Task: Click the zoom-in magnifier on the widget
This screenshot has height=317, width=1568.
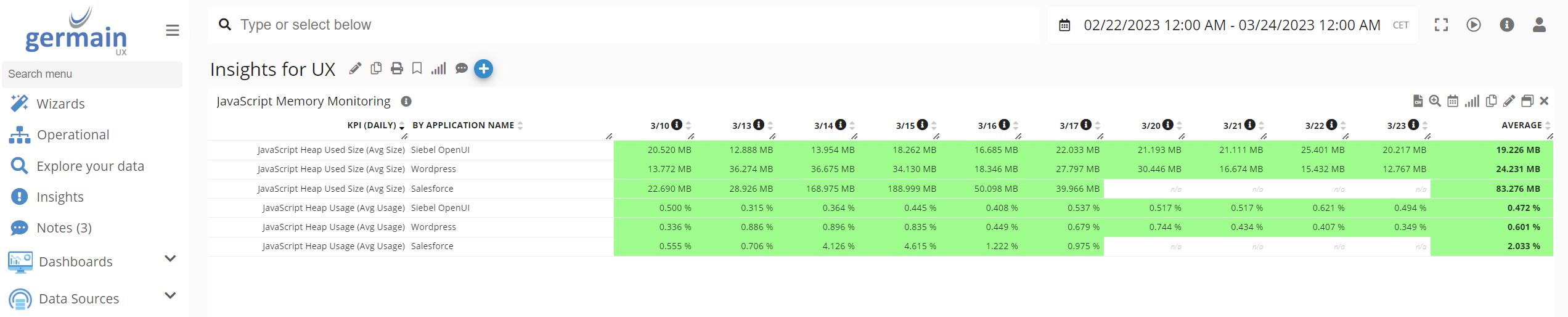Action: click(x=1435, y=101)
